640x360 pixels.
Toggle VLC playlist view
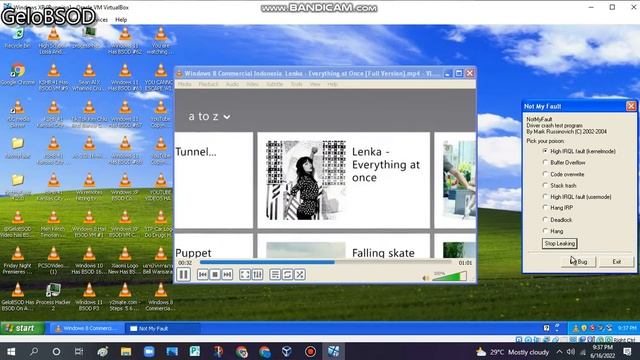(275, 275)
